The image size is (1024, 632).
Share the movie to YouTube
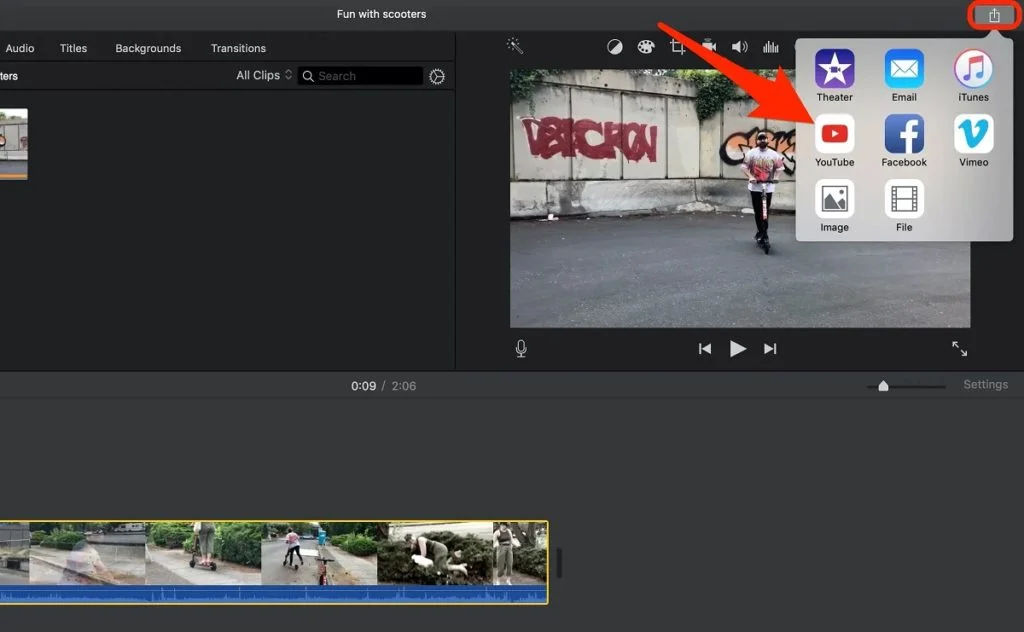pos(834,134)
